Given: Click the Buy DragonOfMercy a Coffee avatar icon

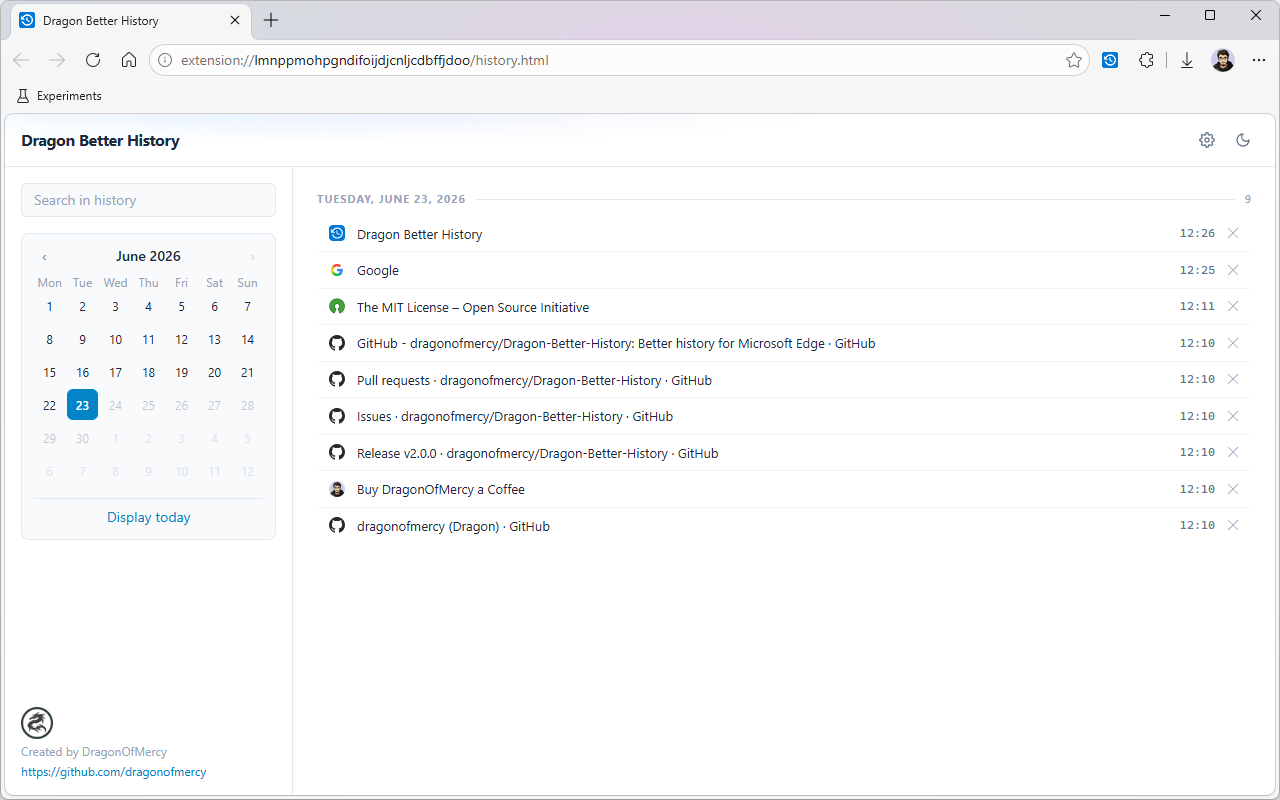Looking at the screenshot, I should (337, 489).
